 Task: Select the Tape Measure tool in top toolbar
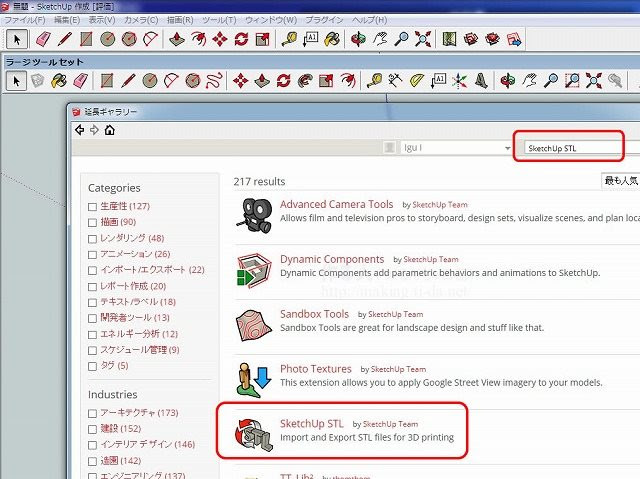(x=289, y=40)
